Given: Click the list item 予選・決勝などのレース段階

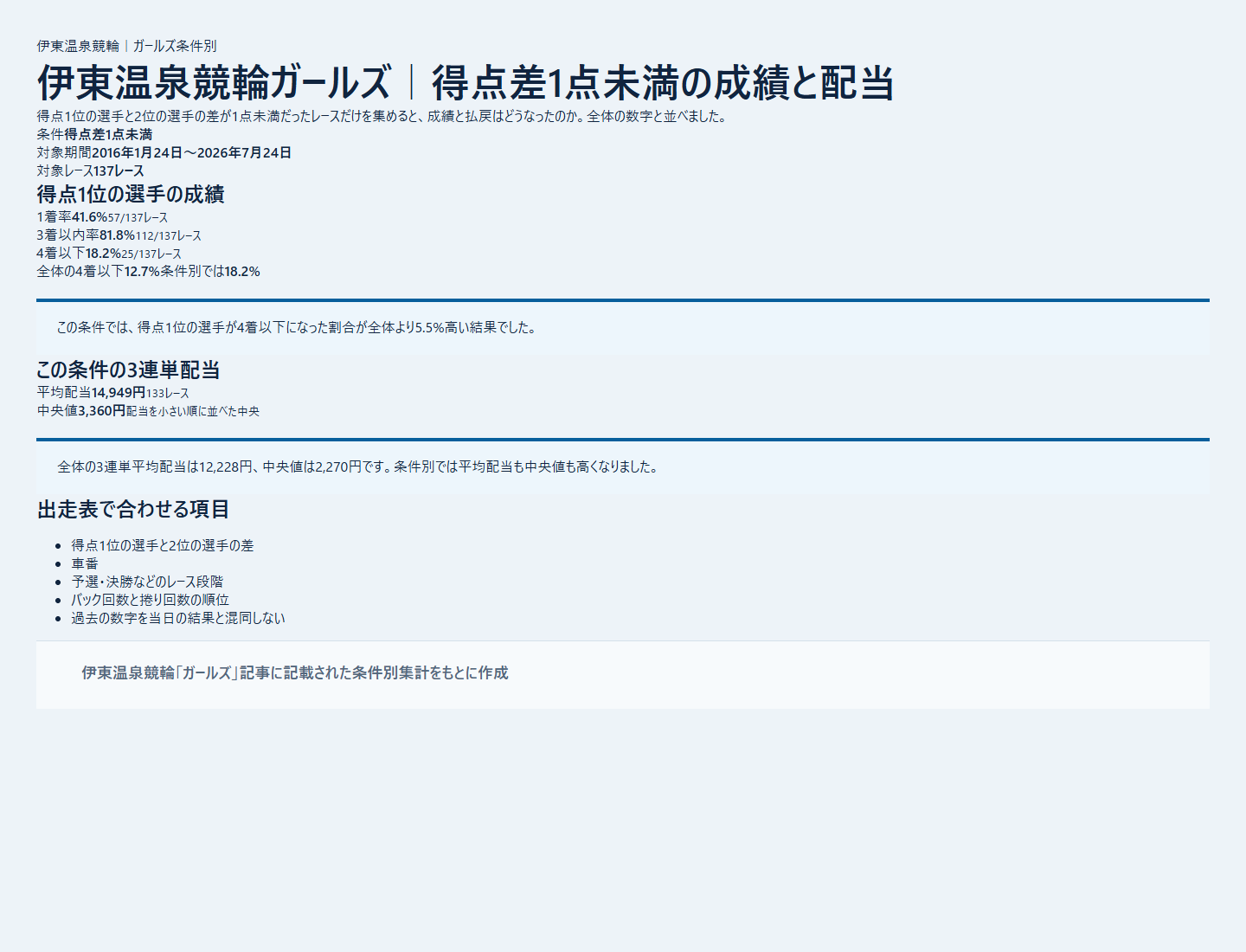Looking at the screenshot, I should [x=147, y=582].
